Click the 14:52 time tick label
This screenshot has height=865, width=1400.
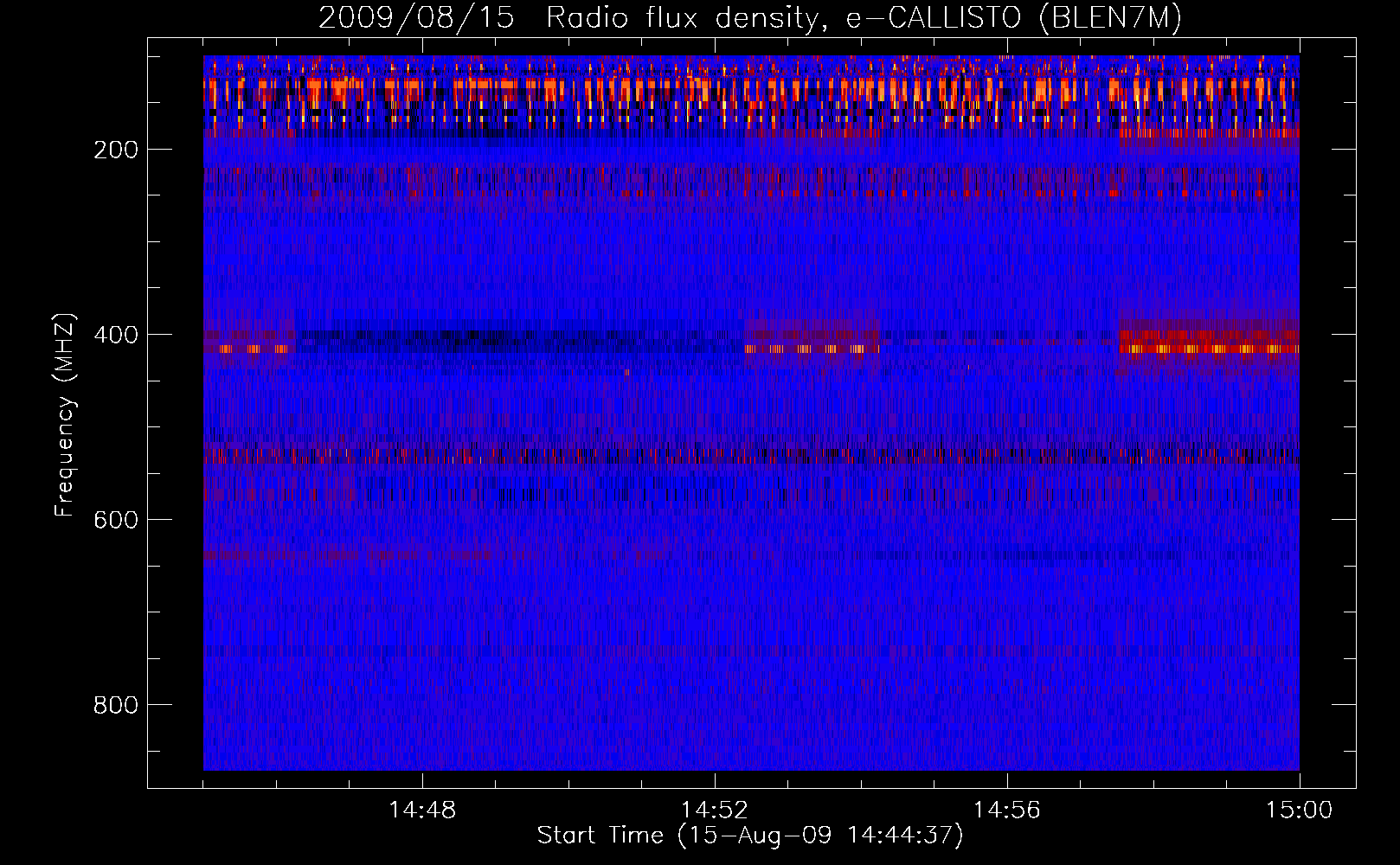(714, 811)
